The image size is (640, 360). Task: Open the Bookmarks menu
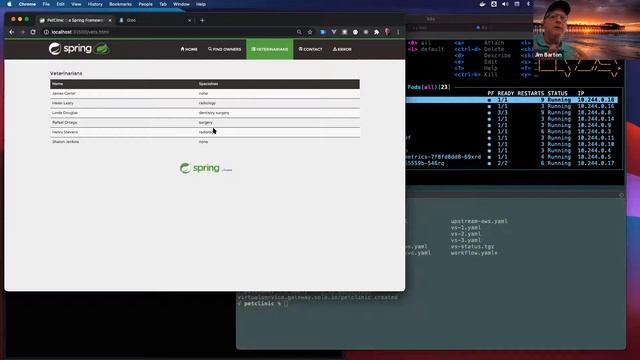[120, 4]
